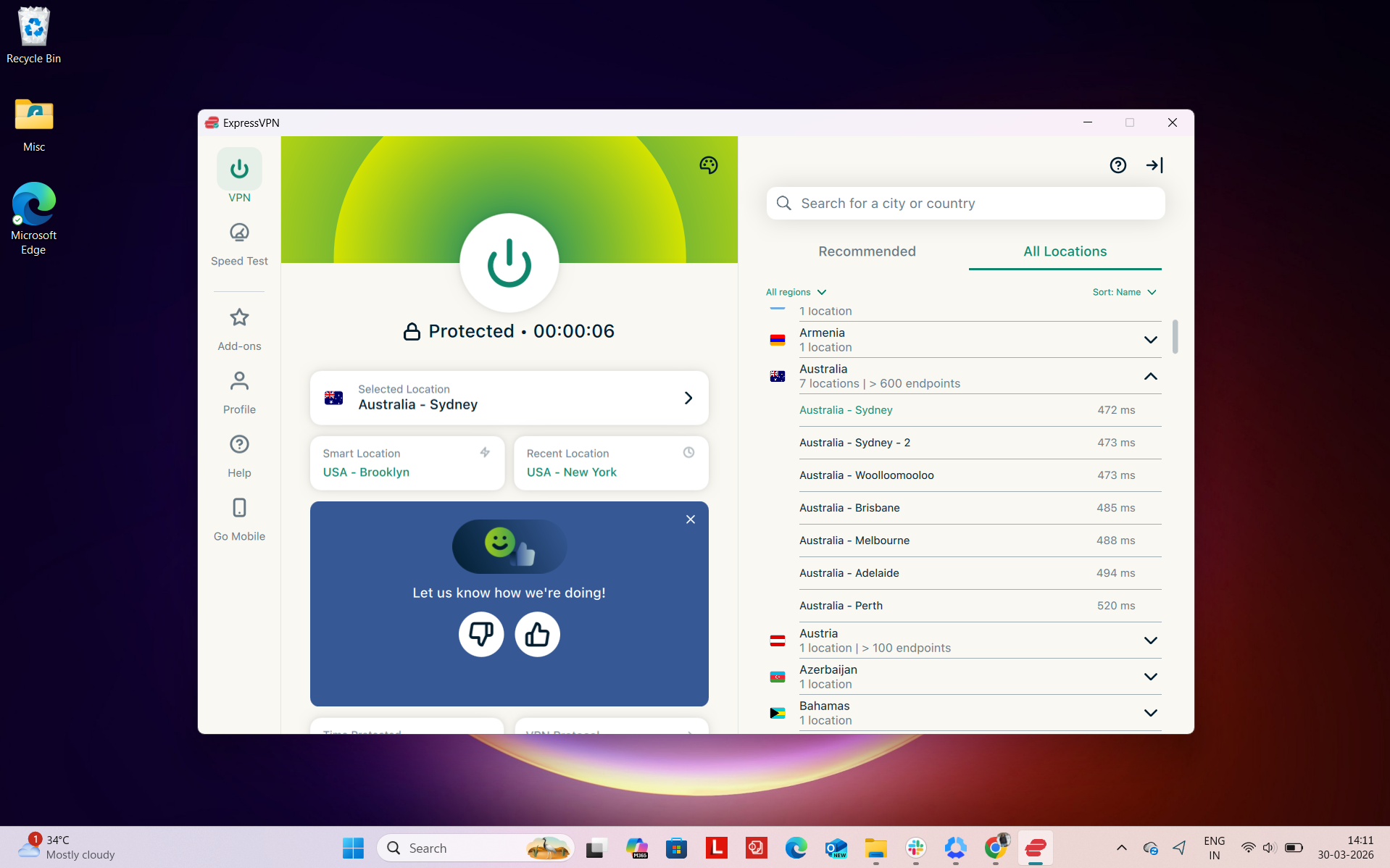The height and width of the screenshot is (868, 1390).
Task: Open help via the question mark icon
Action: pos(1118,165)
